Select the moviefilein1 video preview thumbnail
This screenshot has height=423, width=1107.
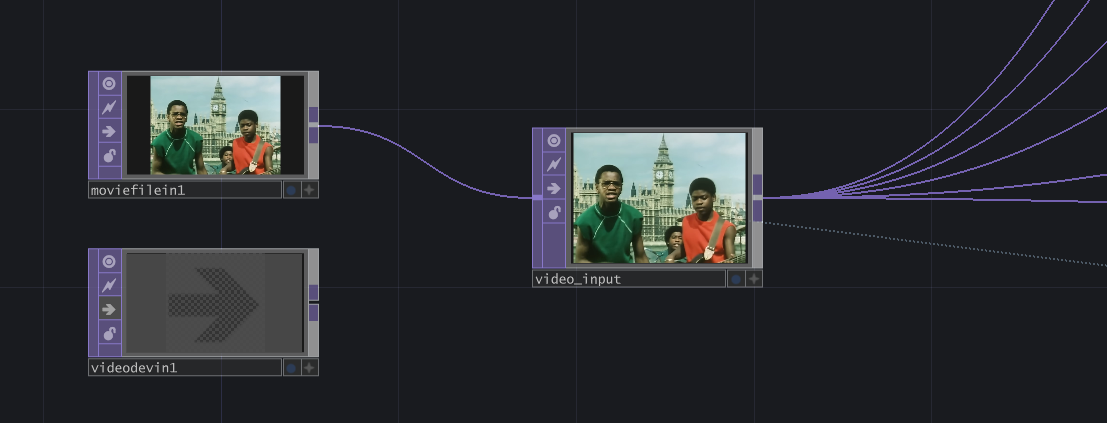click(x=215, y=125)
